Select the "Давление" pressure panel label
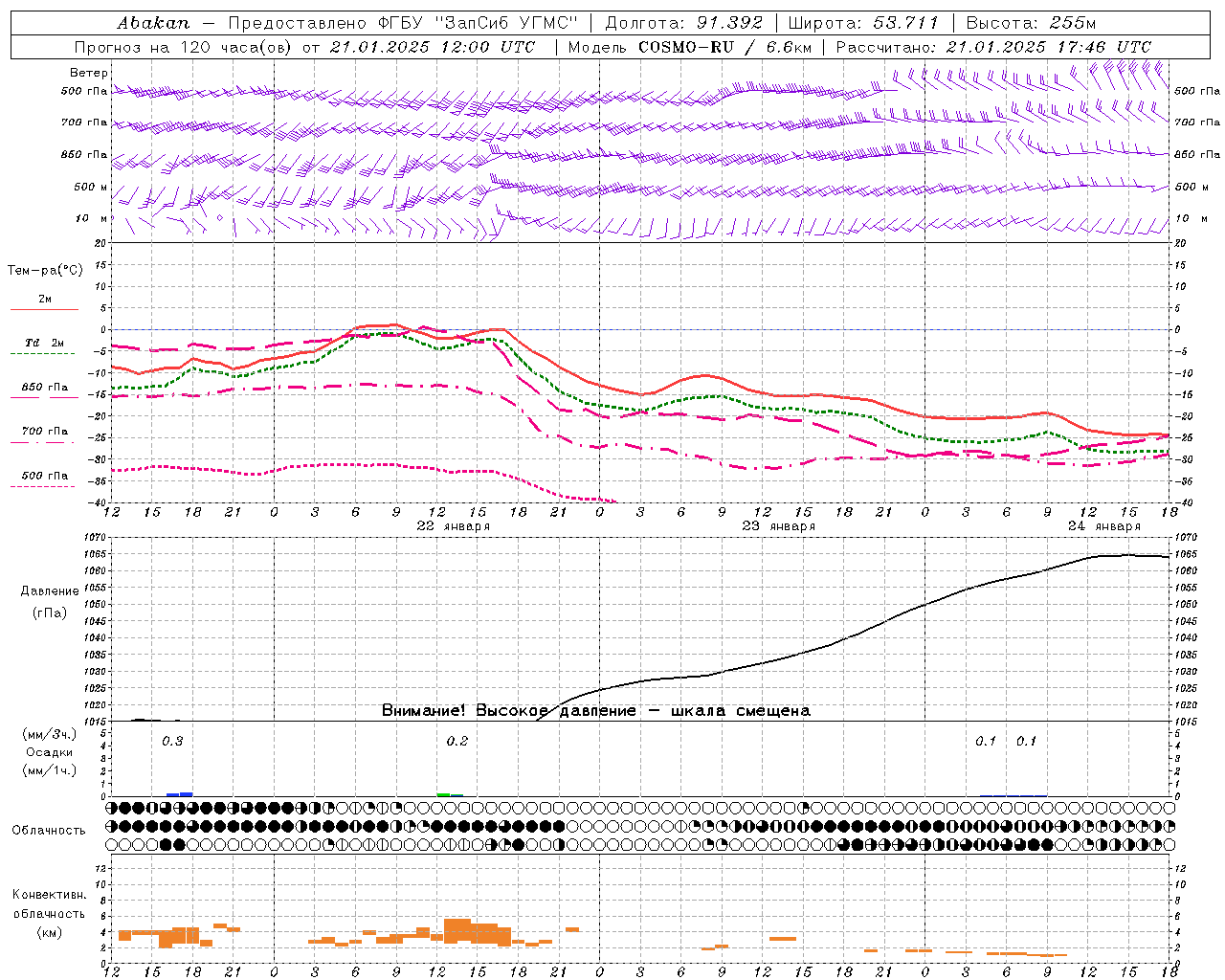Image resolution: width=1225 pixels, height=980 pixels. [x=49, y=591]
